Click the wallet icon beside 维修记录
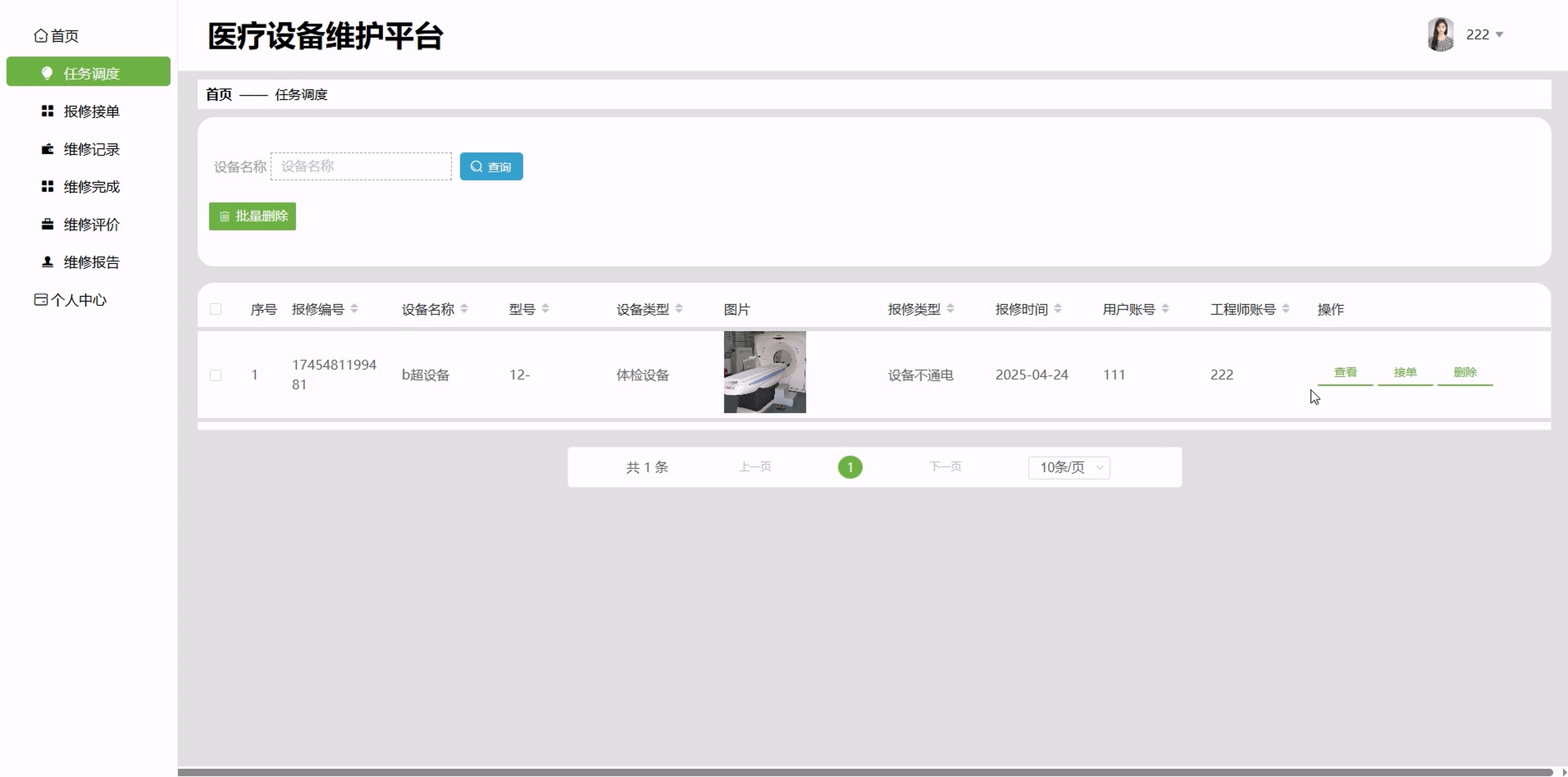 coord(48,149)
